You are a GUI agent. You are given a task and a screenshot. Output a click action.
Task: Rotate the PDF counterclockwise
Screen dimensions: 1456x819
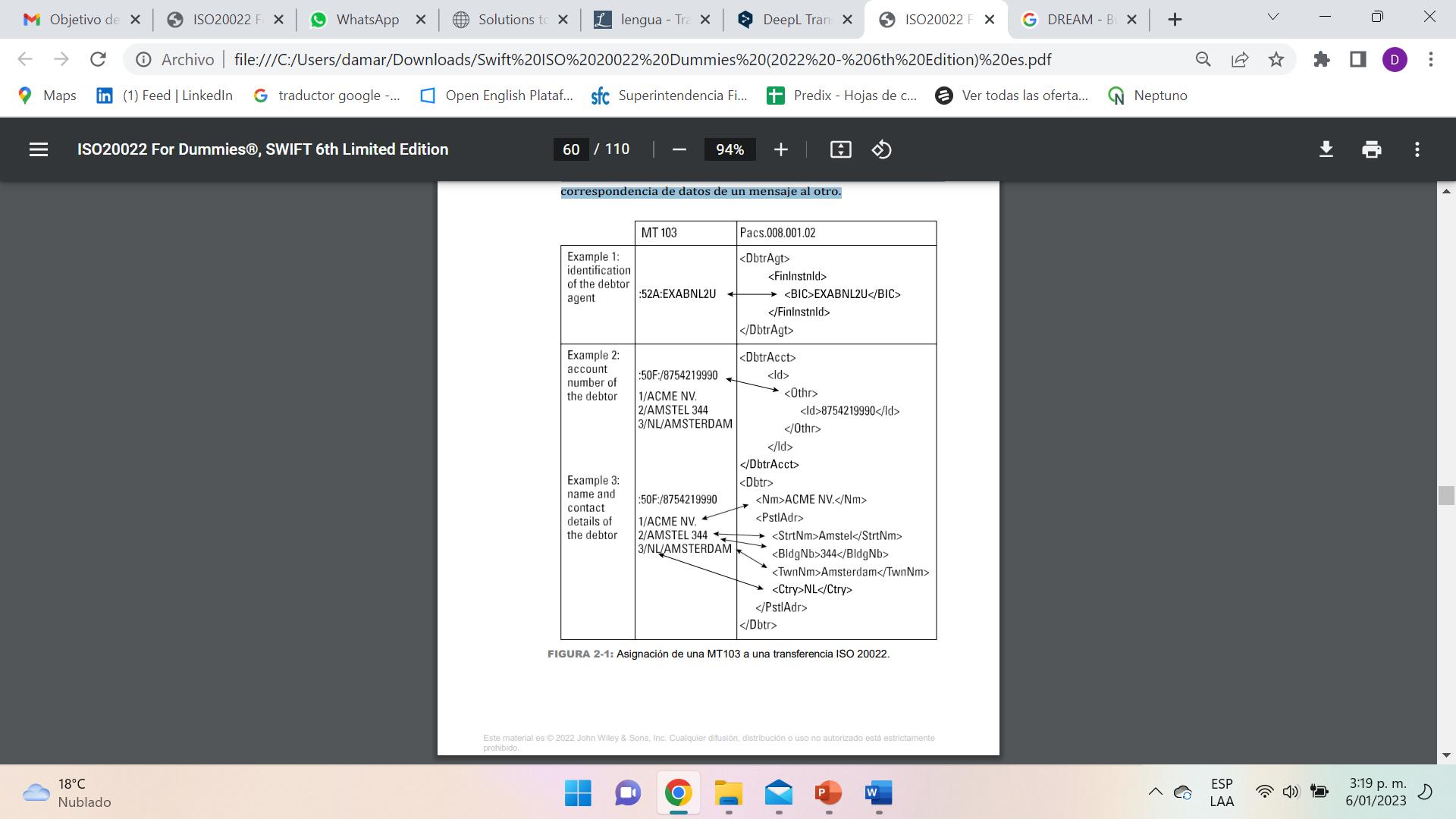(x=881, y=149)
